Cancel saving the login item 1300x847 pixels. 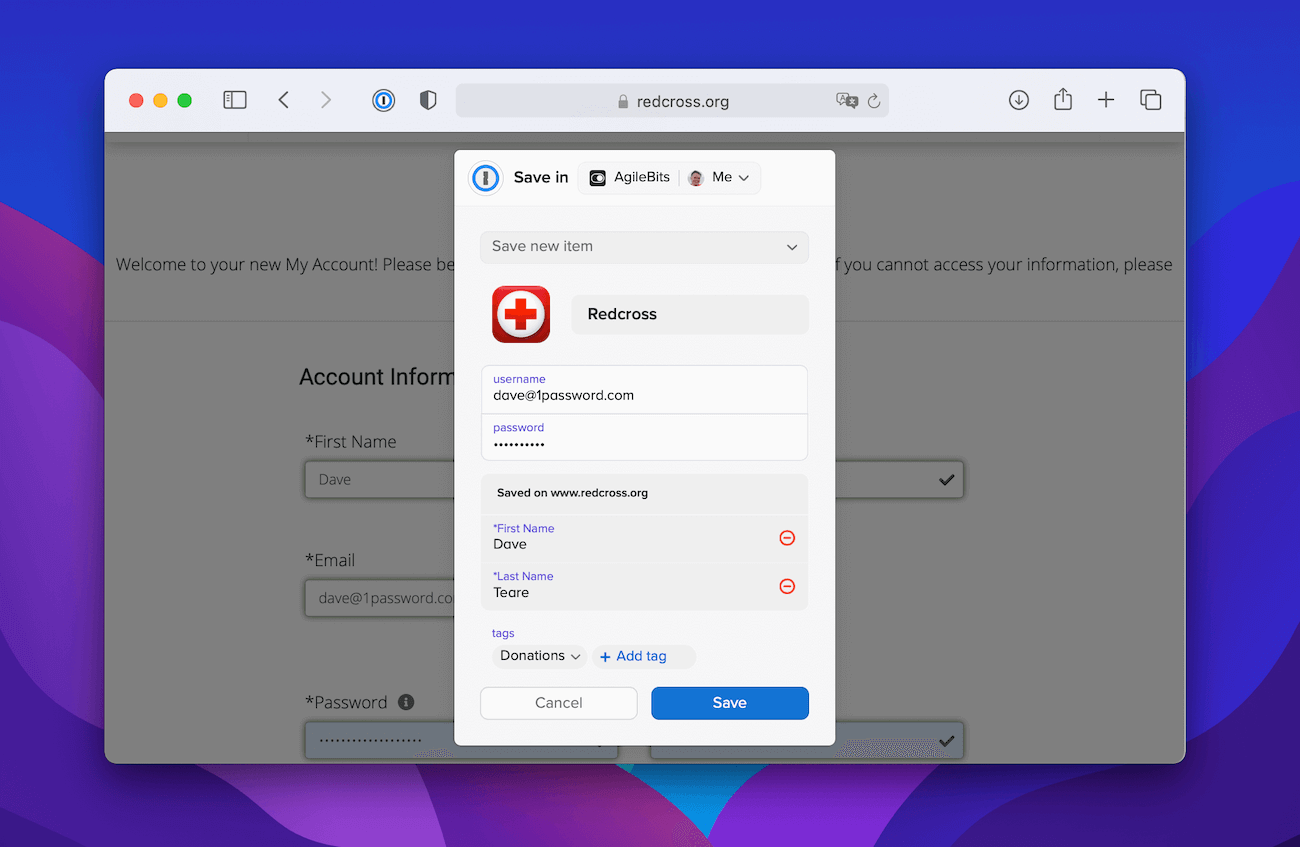558,703
